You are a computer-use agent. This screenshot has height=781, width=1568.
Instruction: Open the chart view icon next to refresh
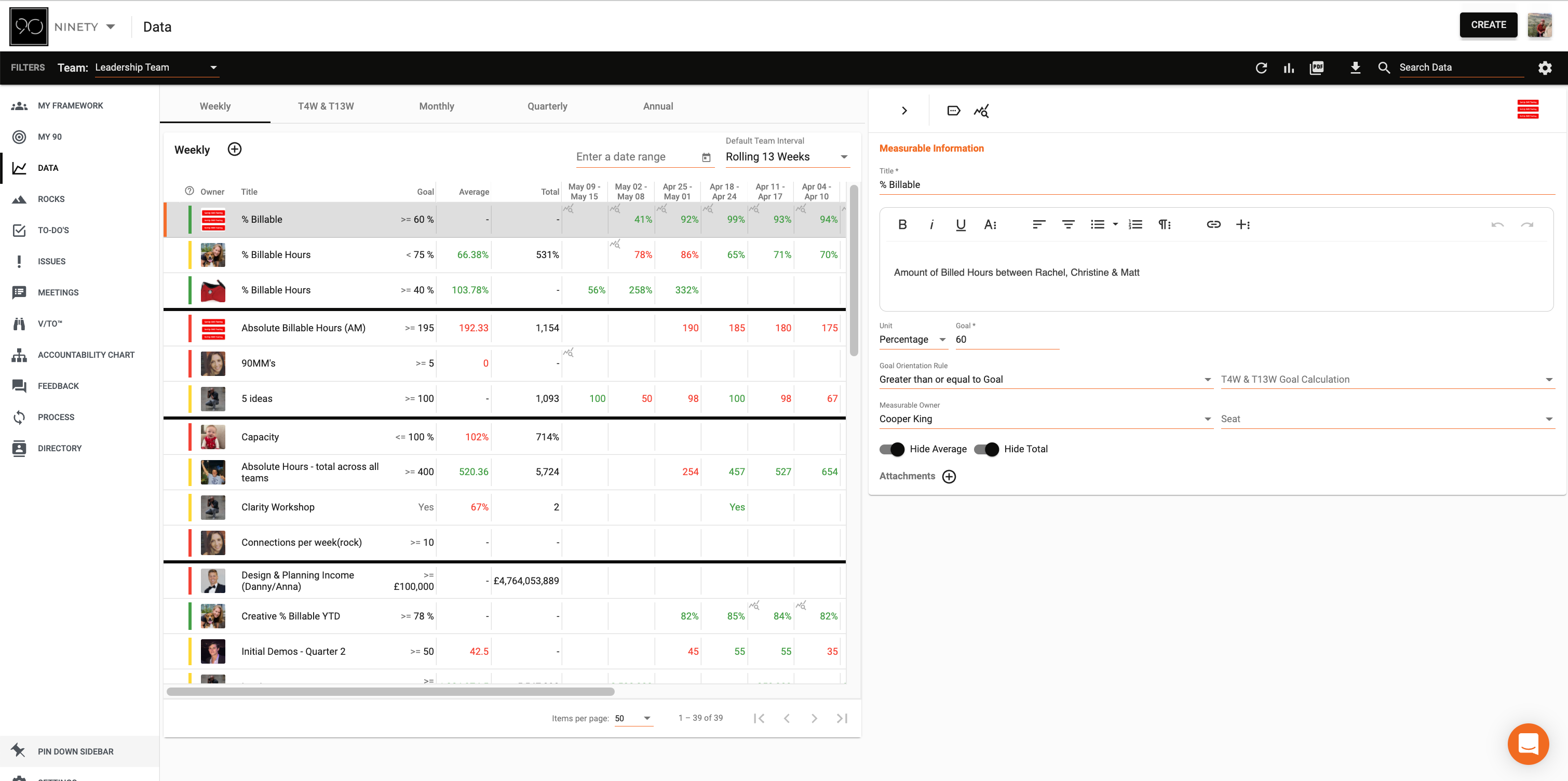(1289, 68)
